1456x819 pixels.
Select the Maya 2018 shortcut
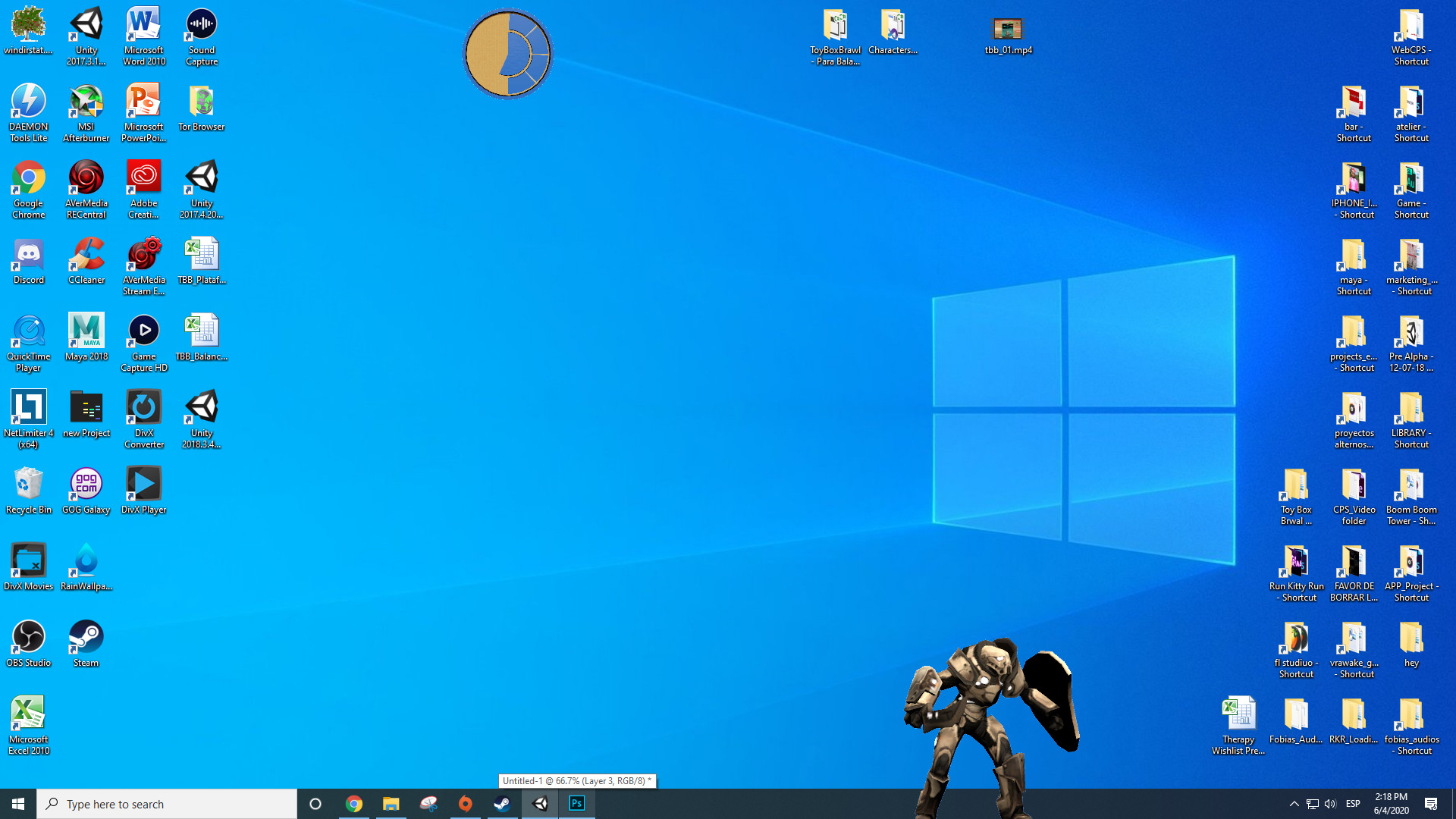click(x=86, y=337)
